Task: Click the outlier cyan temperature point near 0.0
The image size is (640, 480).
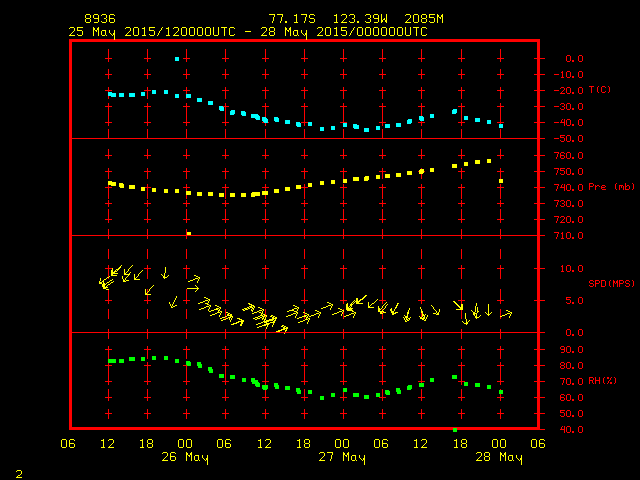Action: click(177, 59)
